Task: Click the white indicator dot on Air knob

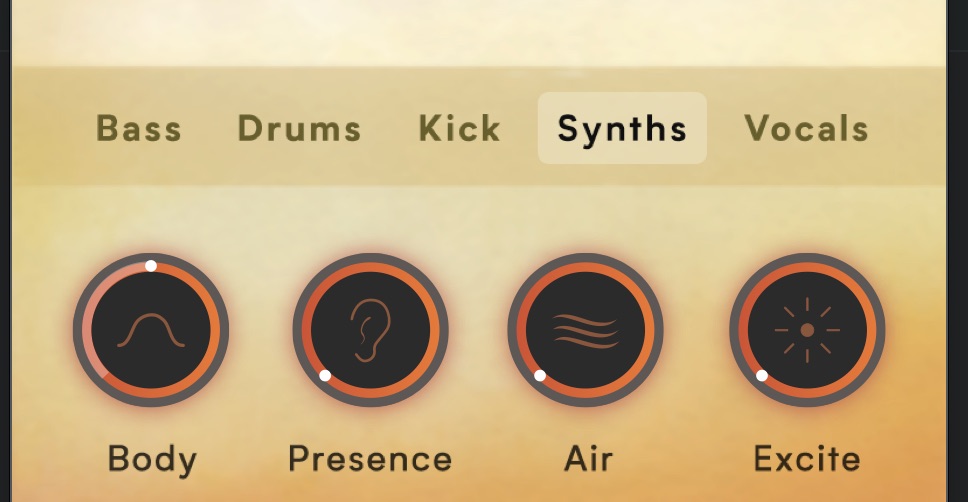Action: (540, 375)
